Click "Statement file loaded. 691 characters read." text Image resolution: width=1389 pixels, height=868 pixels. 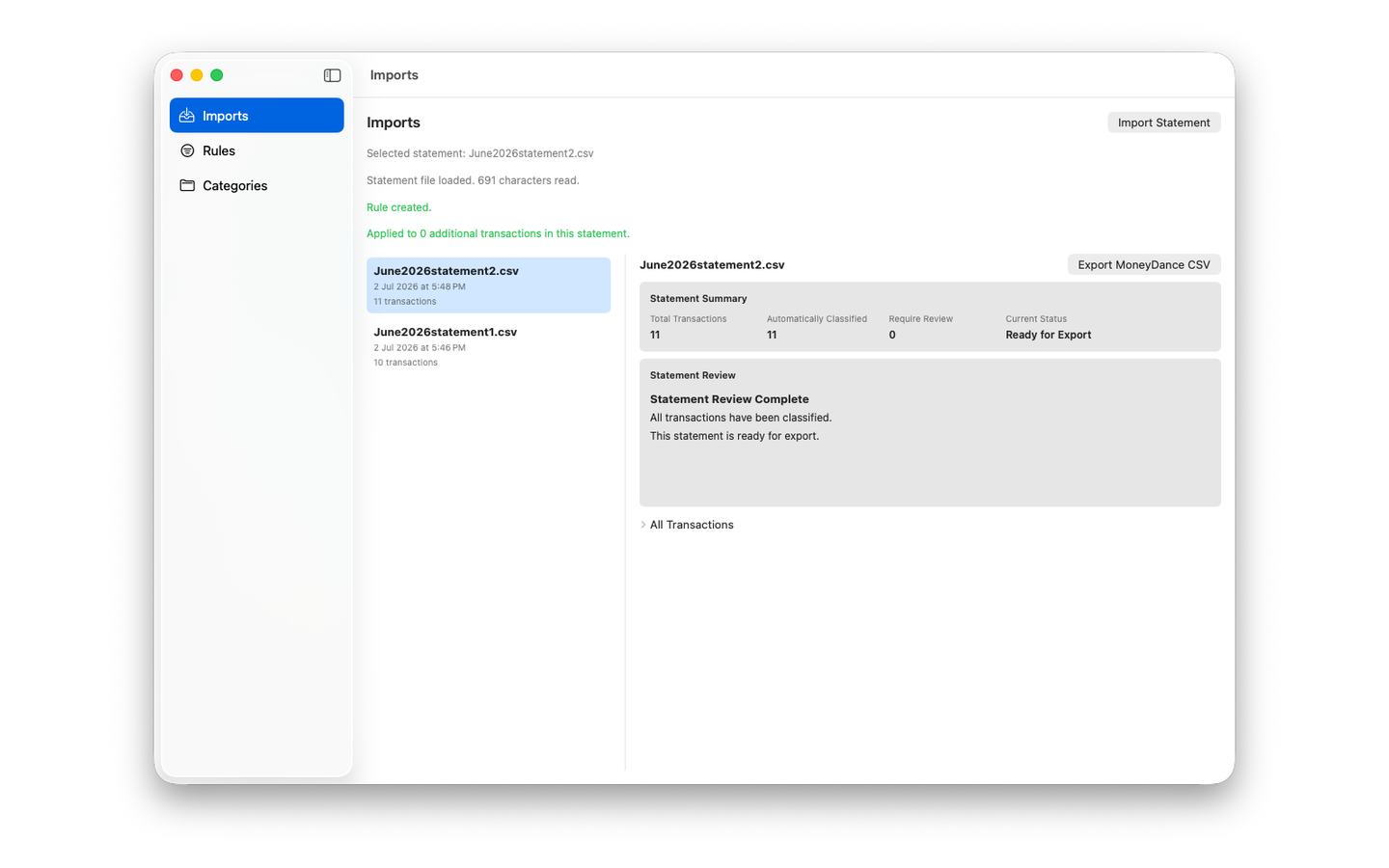473,180
